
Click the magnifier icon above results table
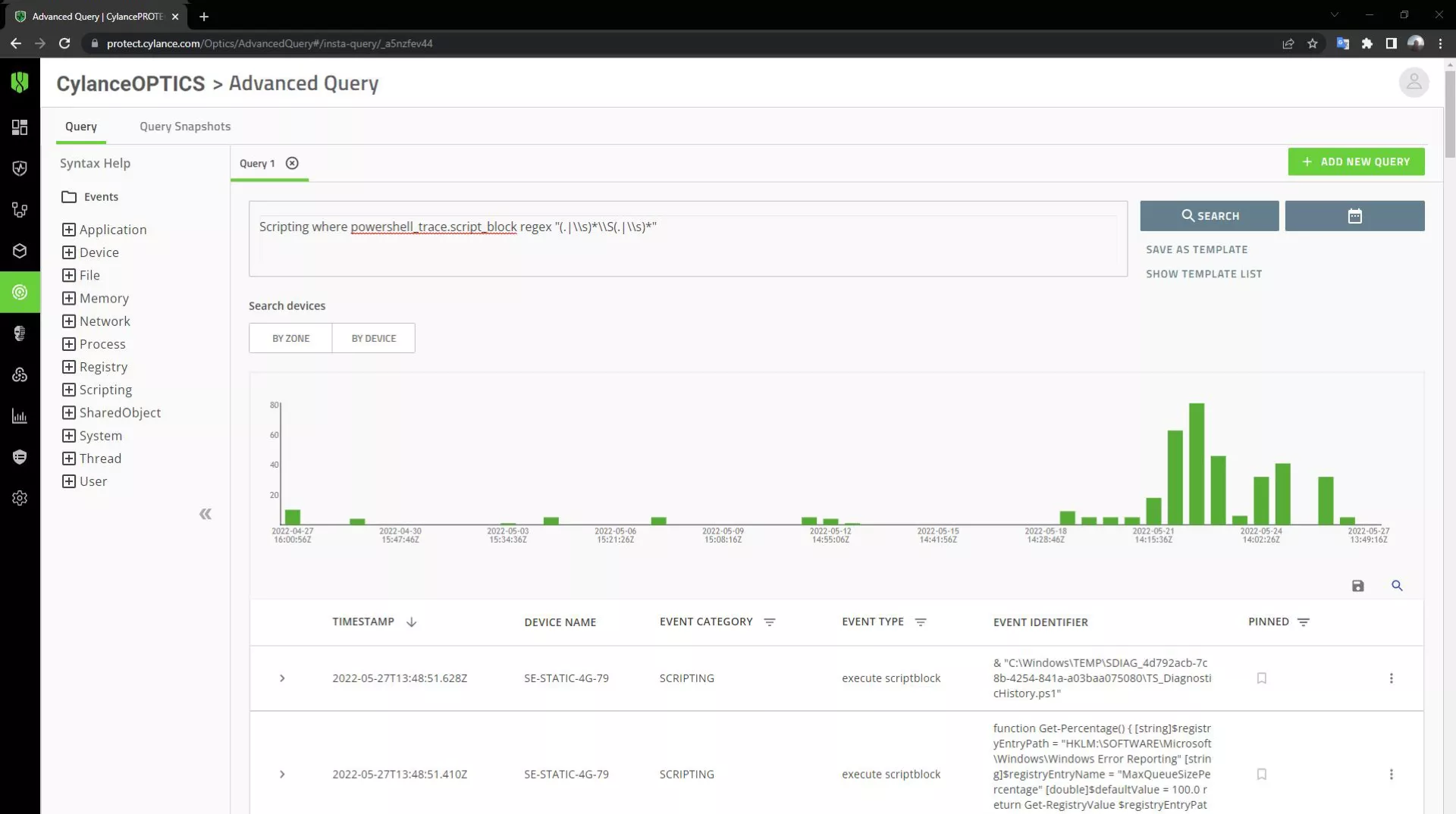1397,586
